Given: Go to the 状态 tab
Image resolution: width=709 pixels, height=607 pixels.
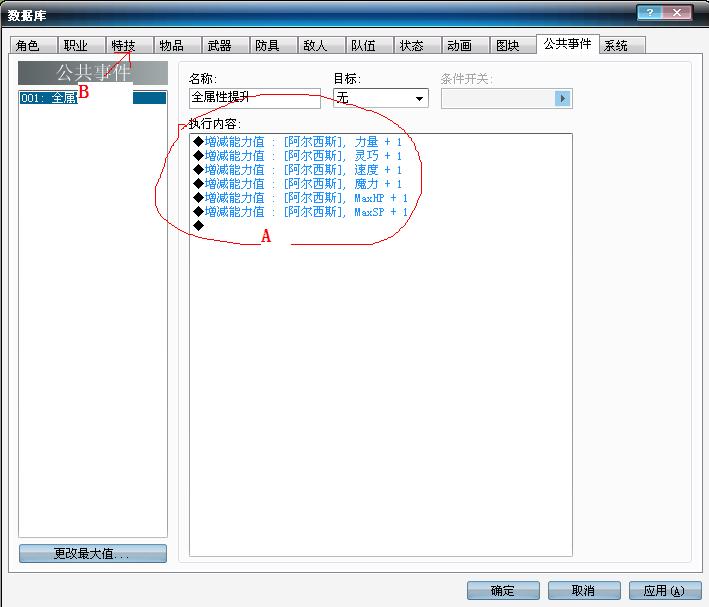Looking at the screenshot, I should (x=417, y=45).
